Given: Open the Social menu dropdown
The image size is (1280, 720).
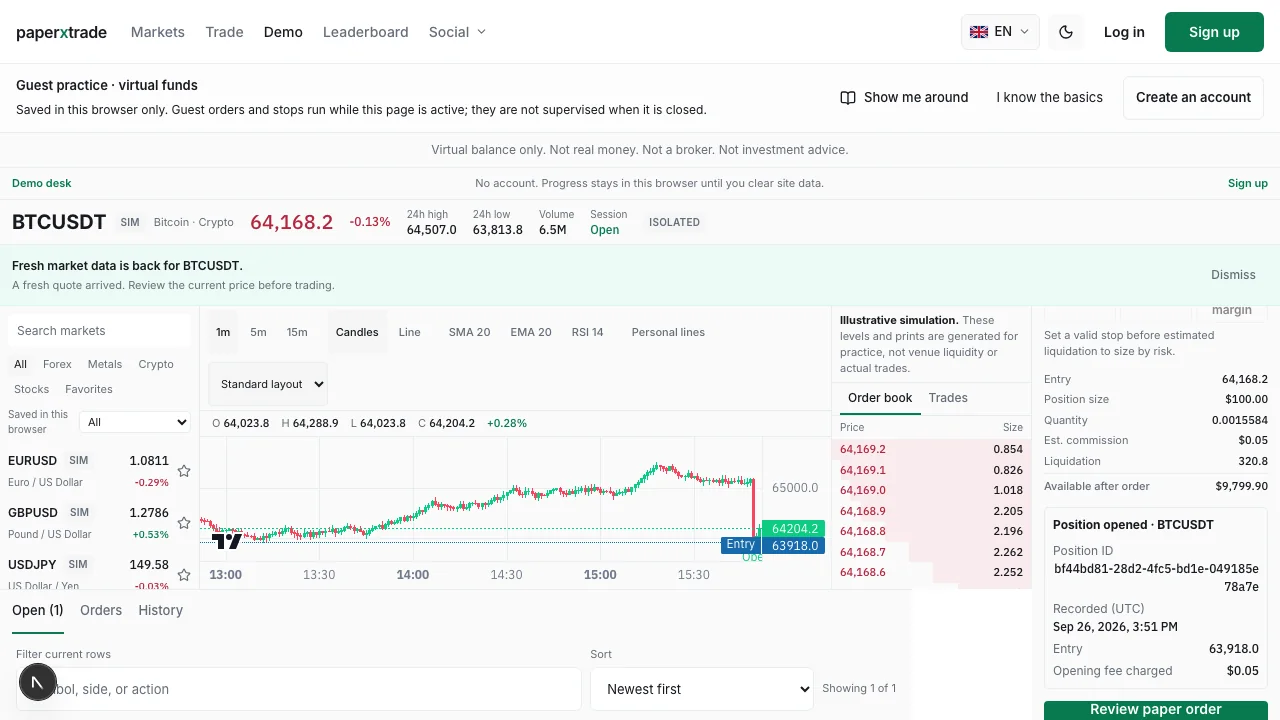Looking at the screenshot, I should 457,32.
